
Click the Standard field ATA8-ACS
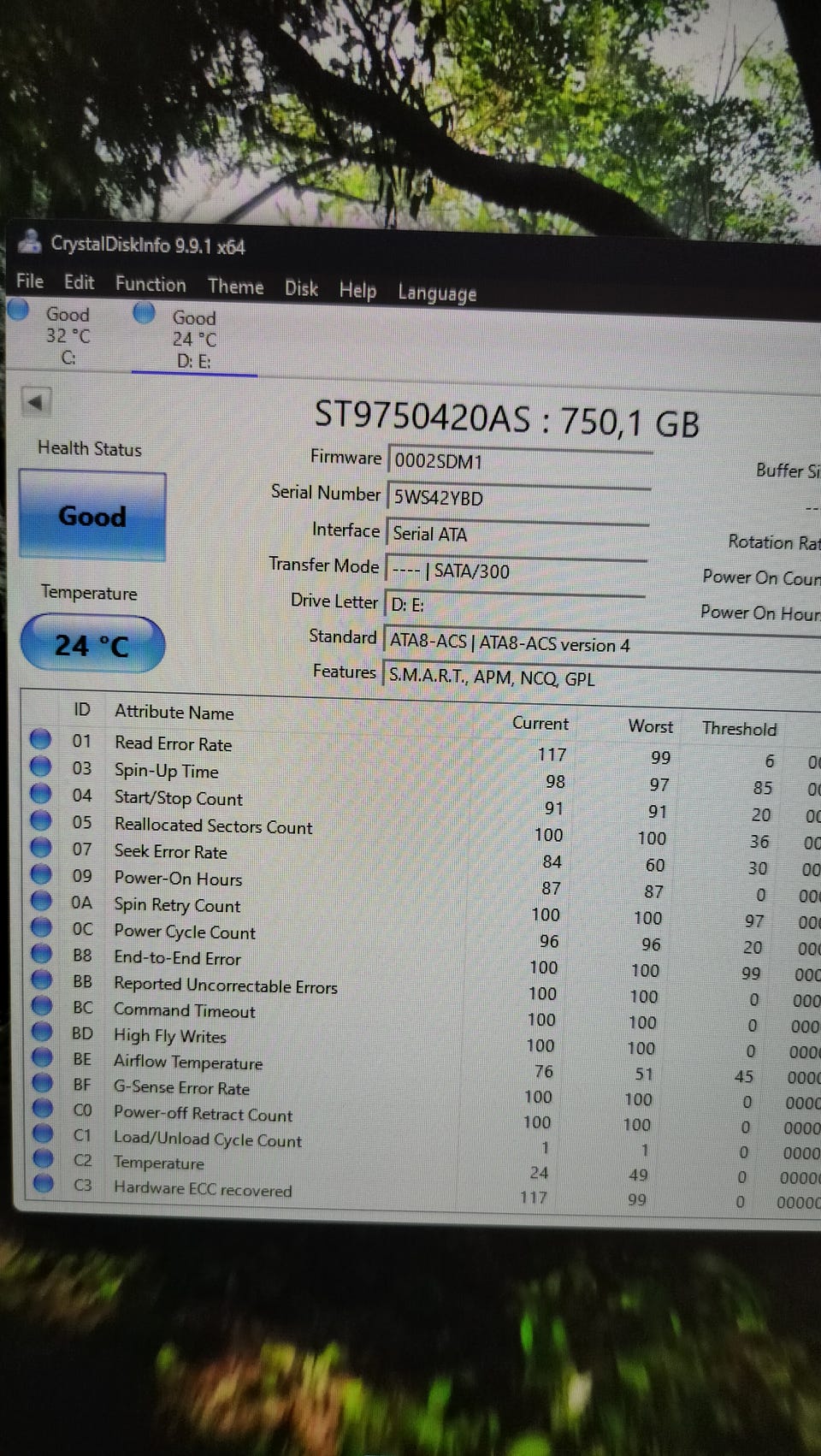coord(602,645)
